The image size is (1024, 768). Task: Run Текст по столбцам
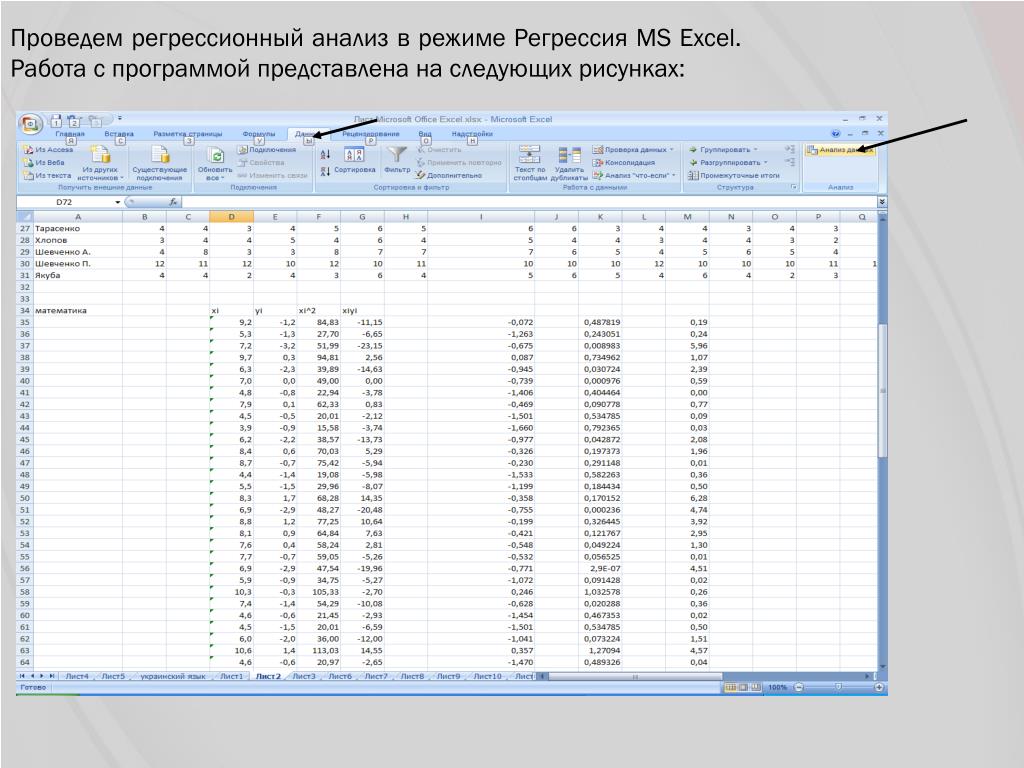point(529,163)
